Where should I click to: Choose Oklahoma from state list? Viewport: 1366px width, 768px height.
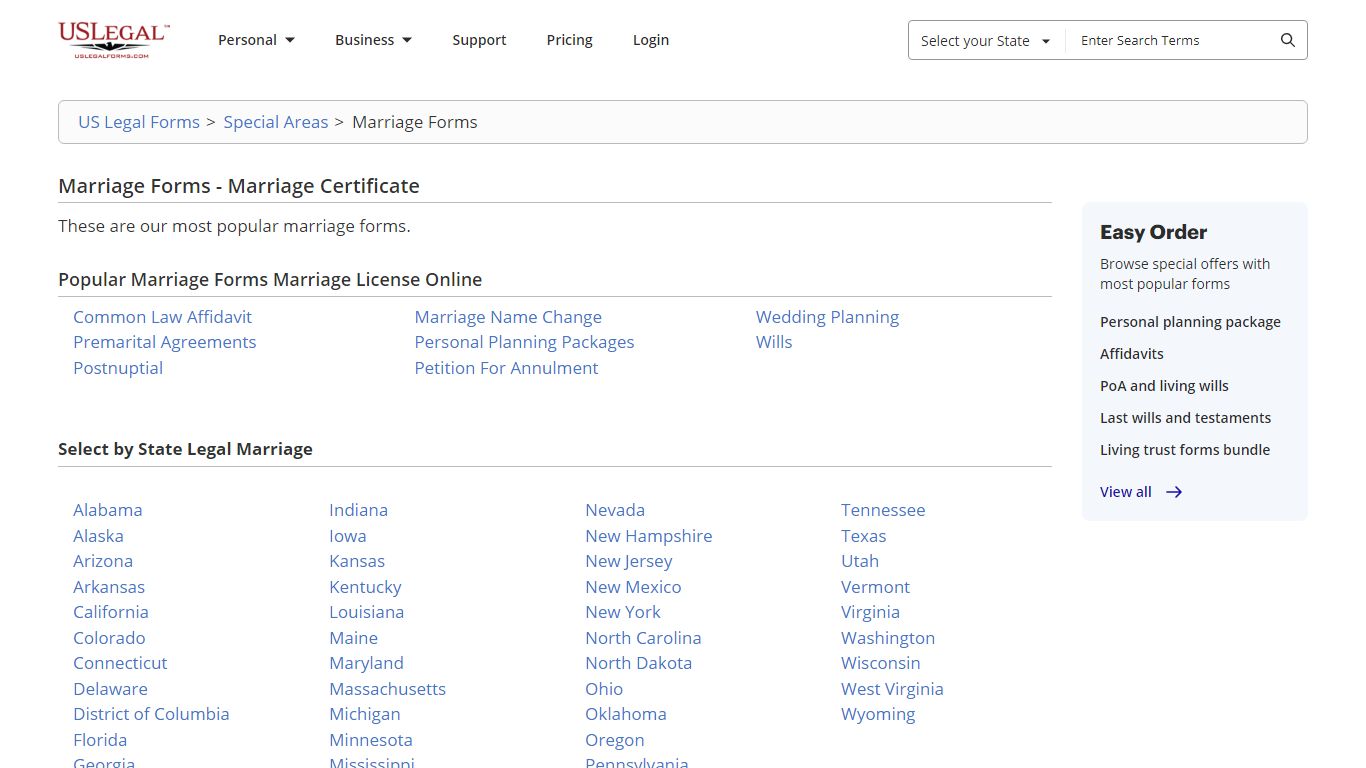tap(626, 714)
